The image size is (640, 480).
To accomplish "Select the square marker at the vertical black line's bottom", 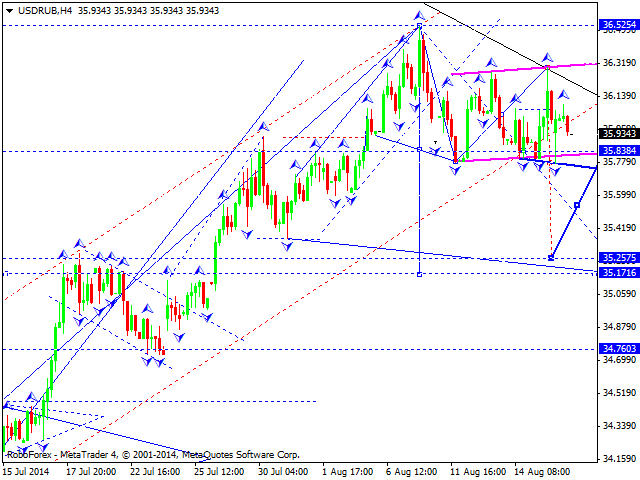I will pos(419,273).
